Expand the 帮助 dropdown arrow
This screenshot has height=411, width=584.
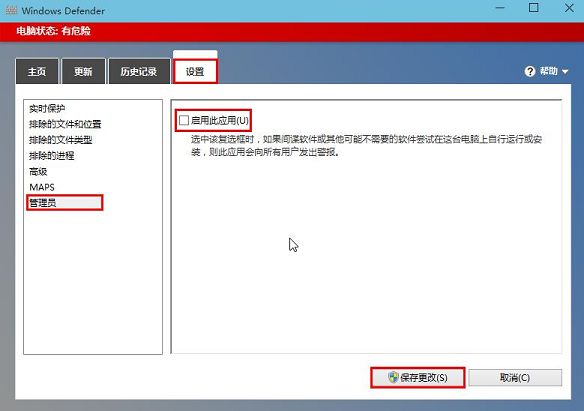point(565,71)
